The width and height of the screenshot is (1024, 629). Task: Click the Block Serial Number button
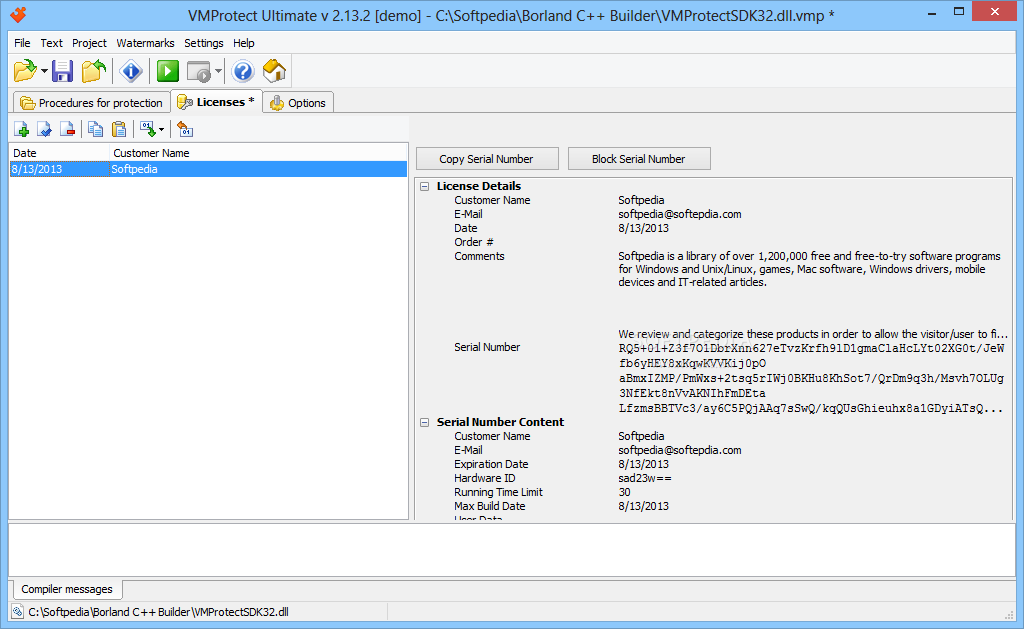pos(639,159)
